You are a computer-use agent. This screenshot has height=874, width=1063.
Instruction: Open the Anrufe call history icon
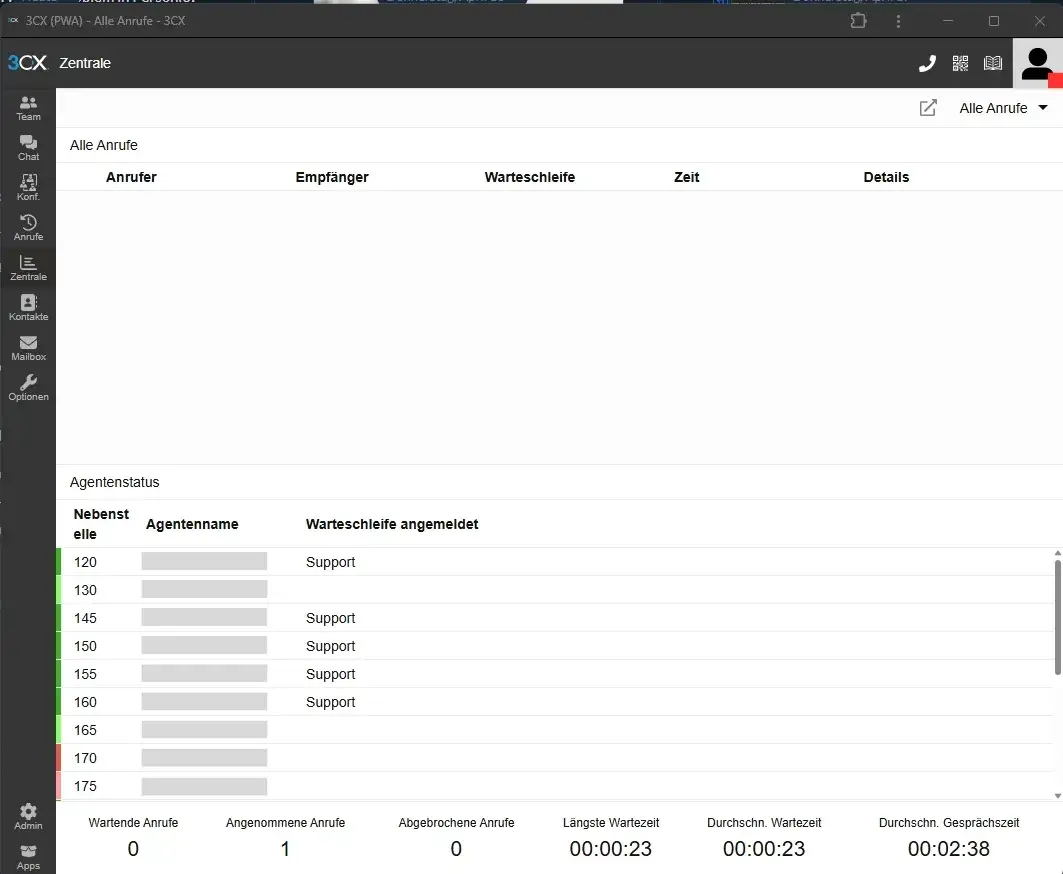pos(28,228)
